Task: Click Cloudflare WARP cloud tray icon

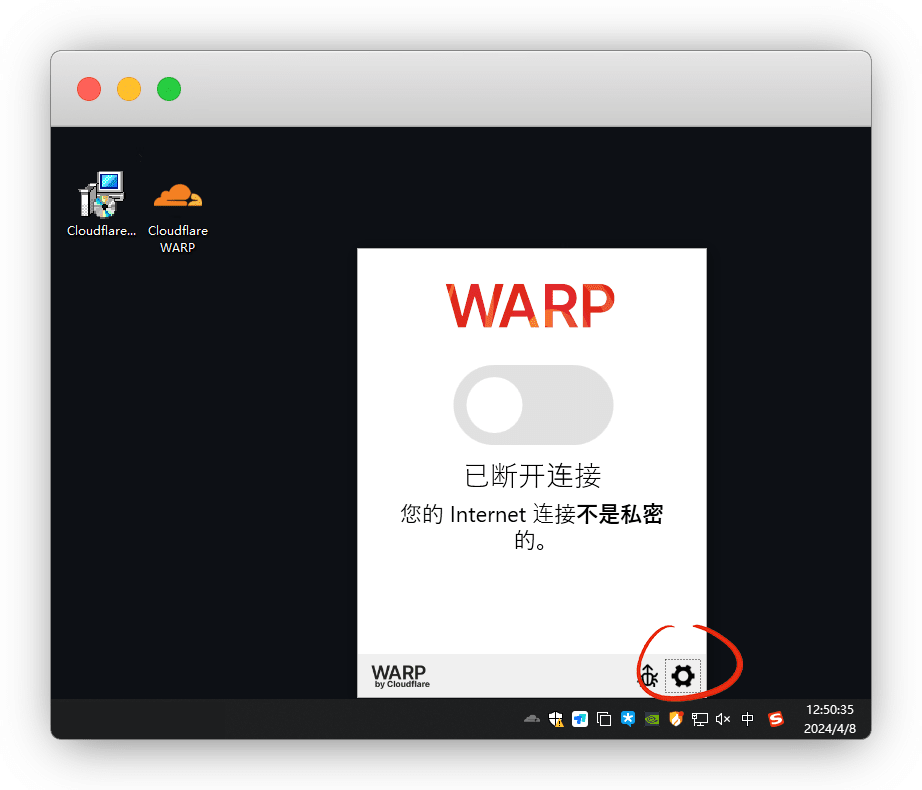Action: point(532,718)
